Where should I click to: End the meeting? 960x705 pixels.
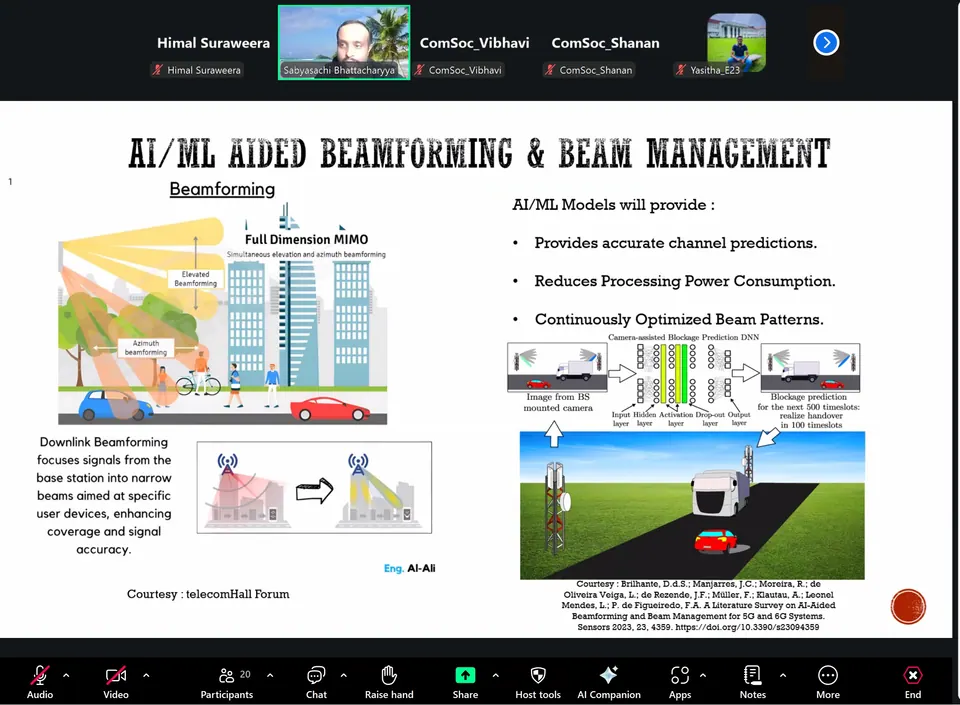913,681
